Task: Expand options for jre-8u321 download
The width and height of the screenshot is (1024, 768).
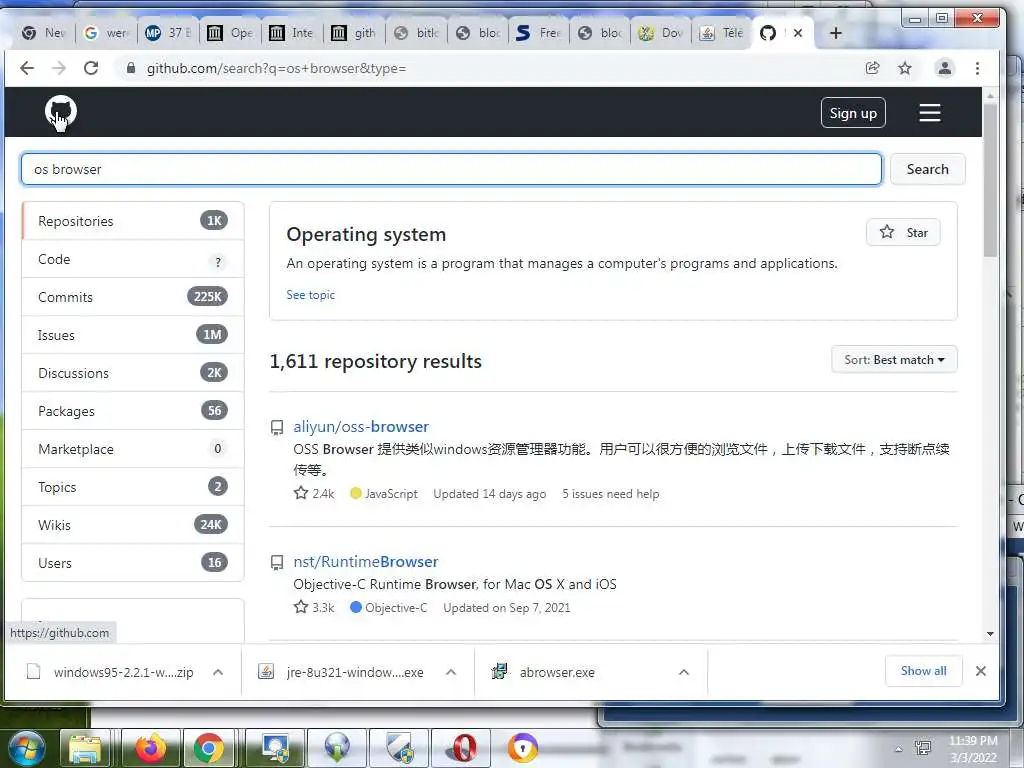Action: (451, 672)
